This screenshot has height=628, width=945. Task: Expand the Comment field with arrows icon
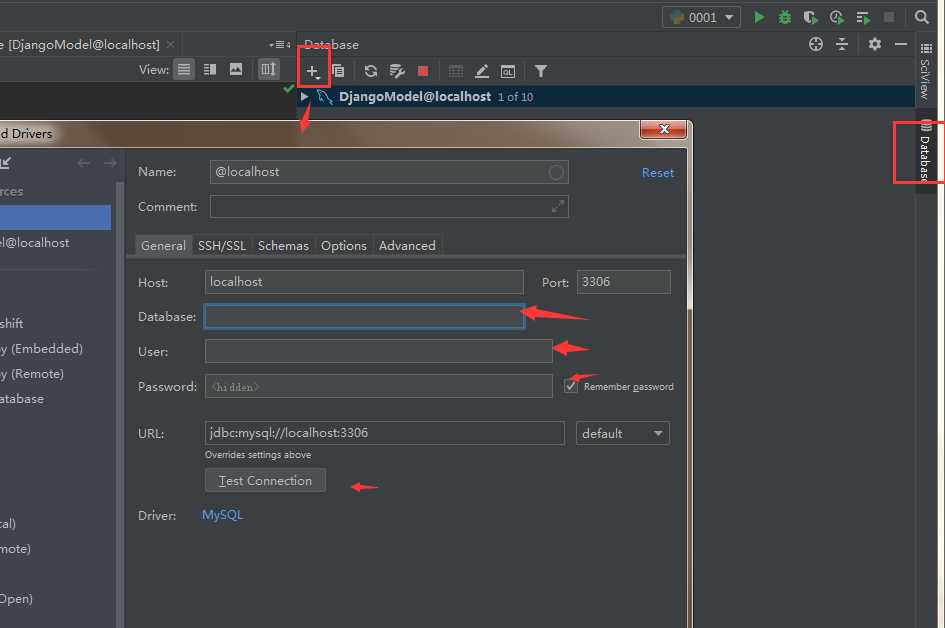[558, 206]
